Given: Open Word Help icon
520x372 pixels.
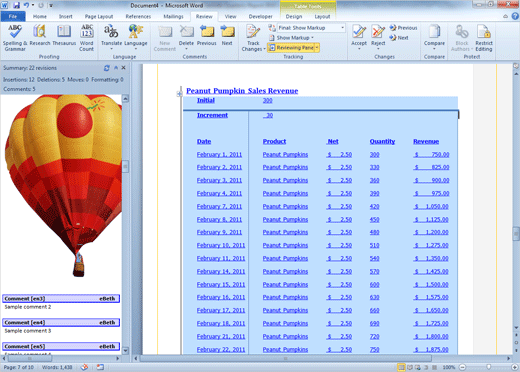Looking at the screenshot, I should [x=515, y=16].
